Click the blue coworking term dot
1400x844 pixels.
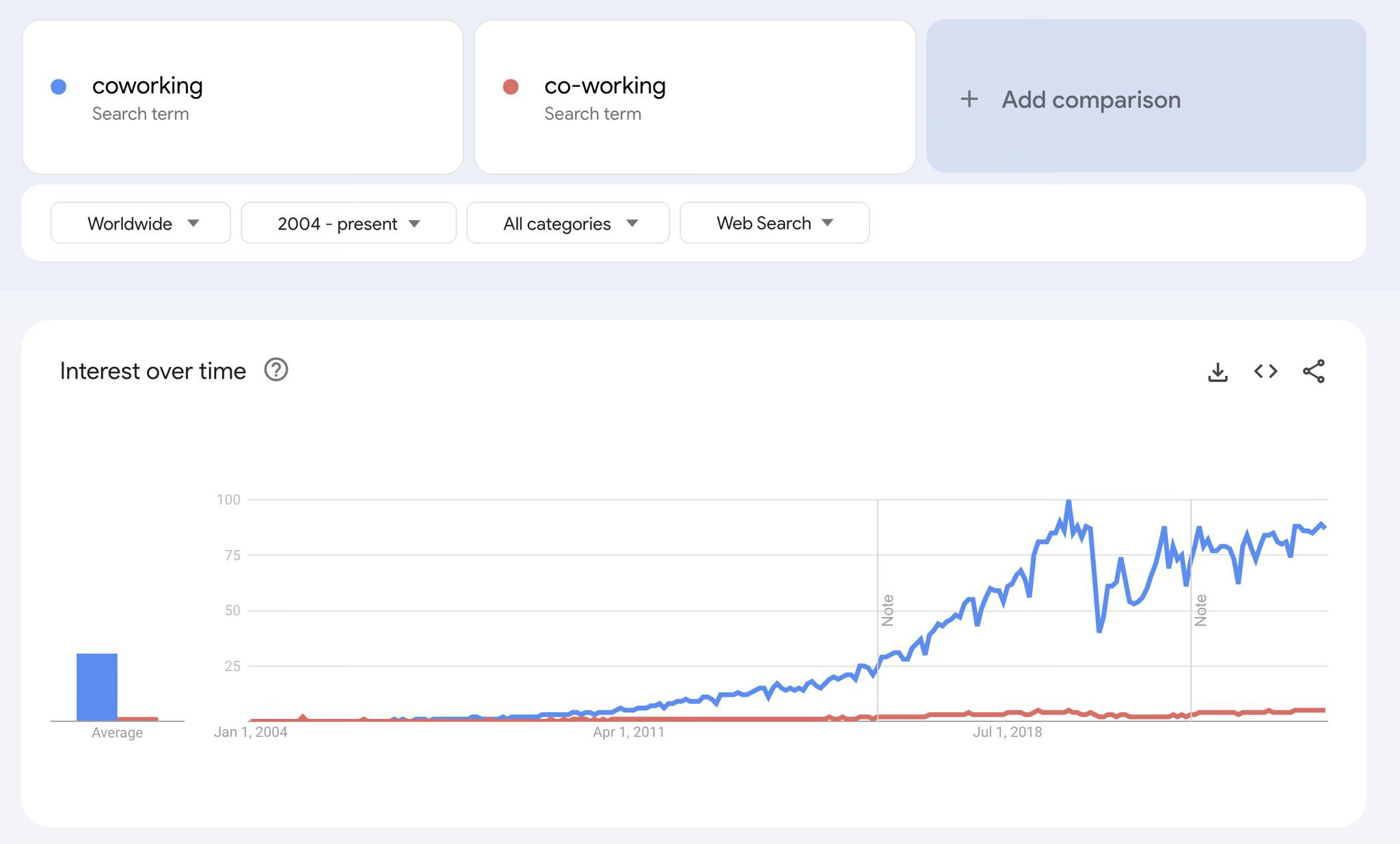click(x=59, y=87)
